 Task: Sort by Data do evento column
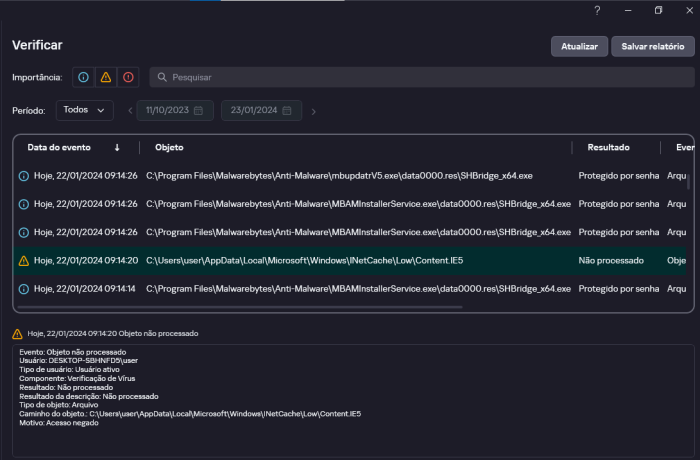(57, 147)
